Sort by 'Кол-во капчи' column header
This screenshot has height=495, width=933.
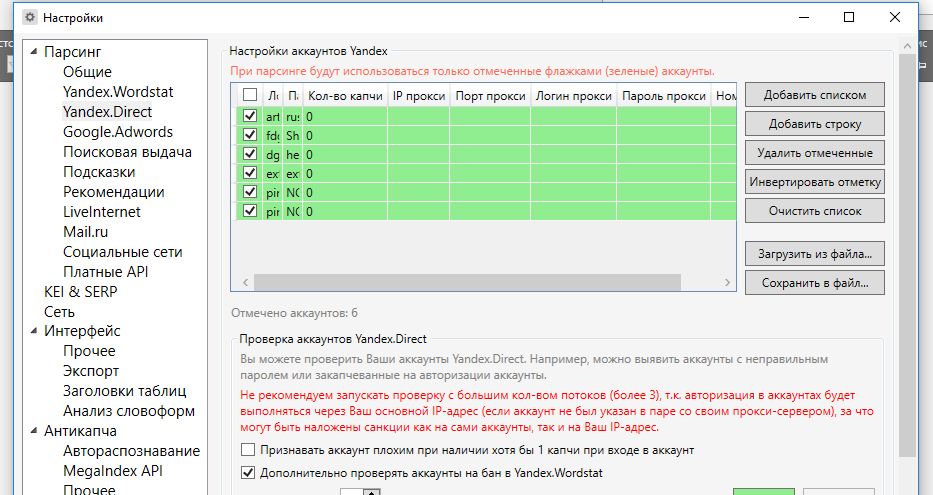coord(345,96)
